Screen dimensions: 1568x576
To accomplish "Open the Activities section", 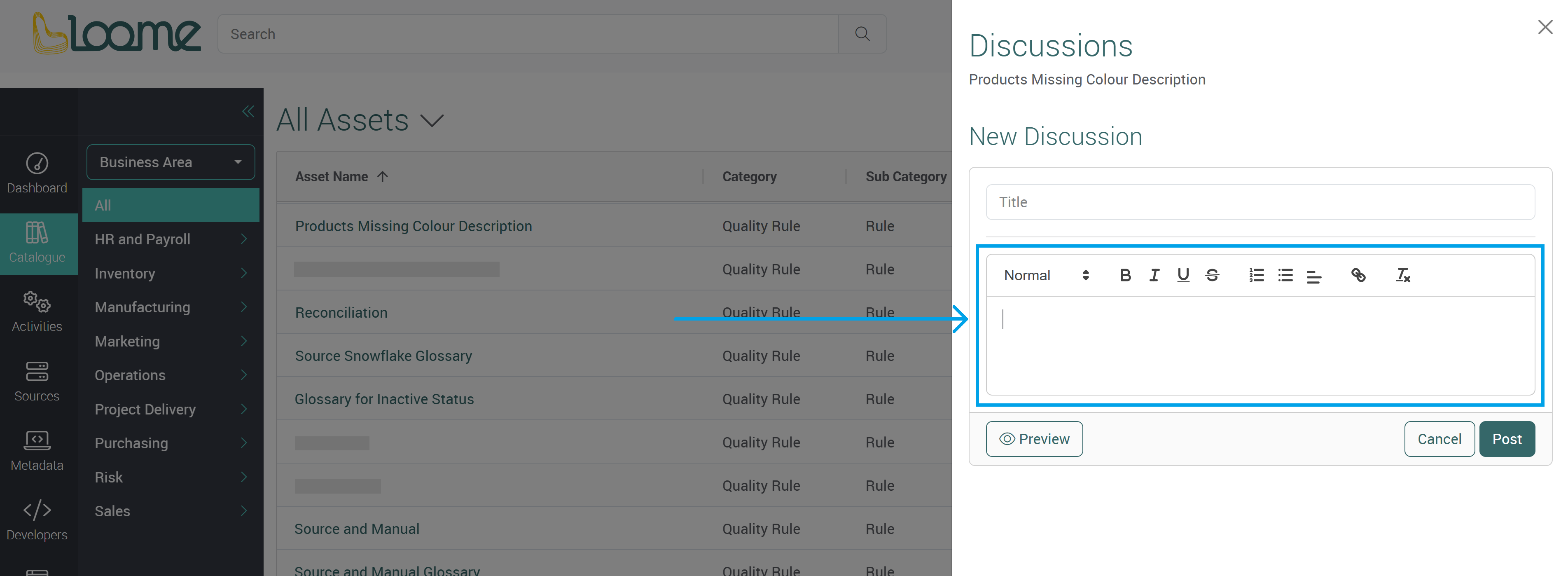I will [37, 312].
